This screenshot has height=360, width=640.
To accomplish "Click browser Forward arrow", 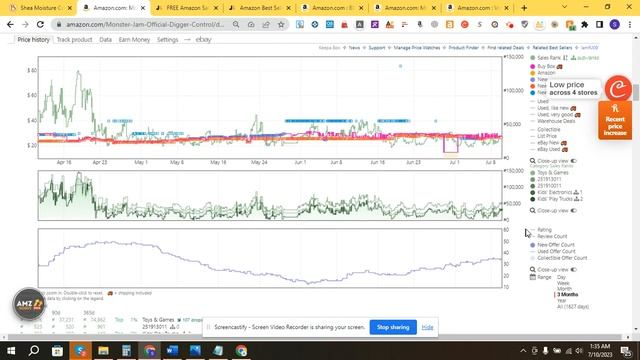I will [x=25, y=24].
